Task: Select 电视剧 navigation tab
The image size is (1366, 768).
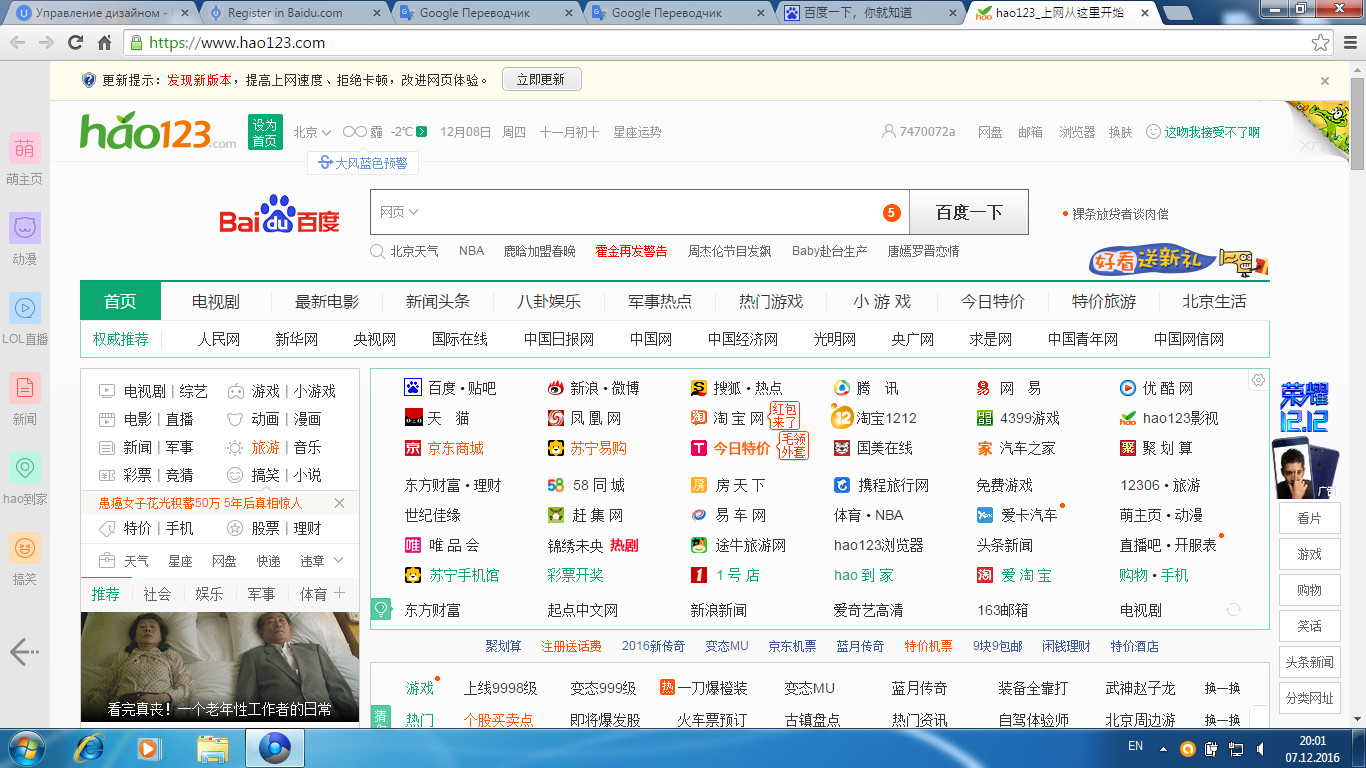Action: tap(216, 301)
